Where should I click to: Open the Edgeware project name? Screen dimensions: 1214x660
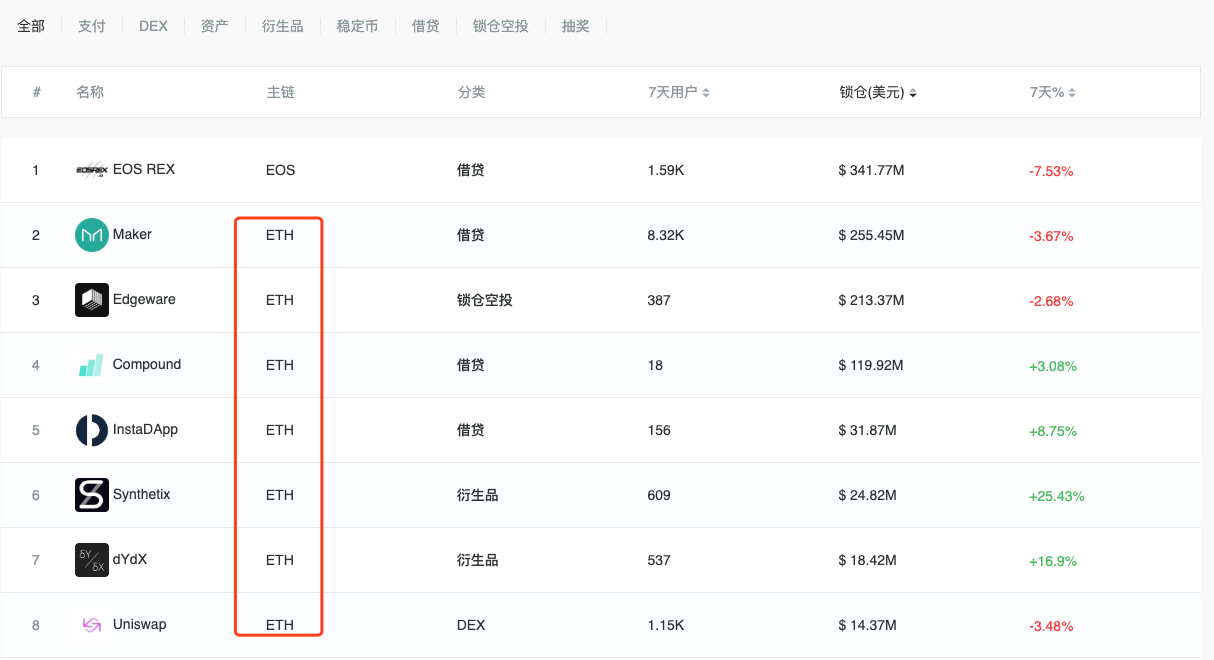coord(144,299)
